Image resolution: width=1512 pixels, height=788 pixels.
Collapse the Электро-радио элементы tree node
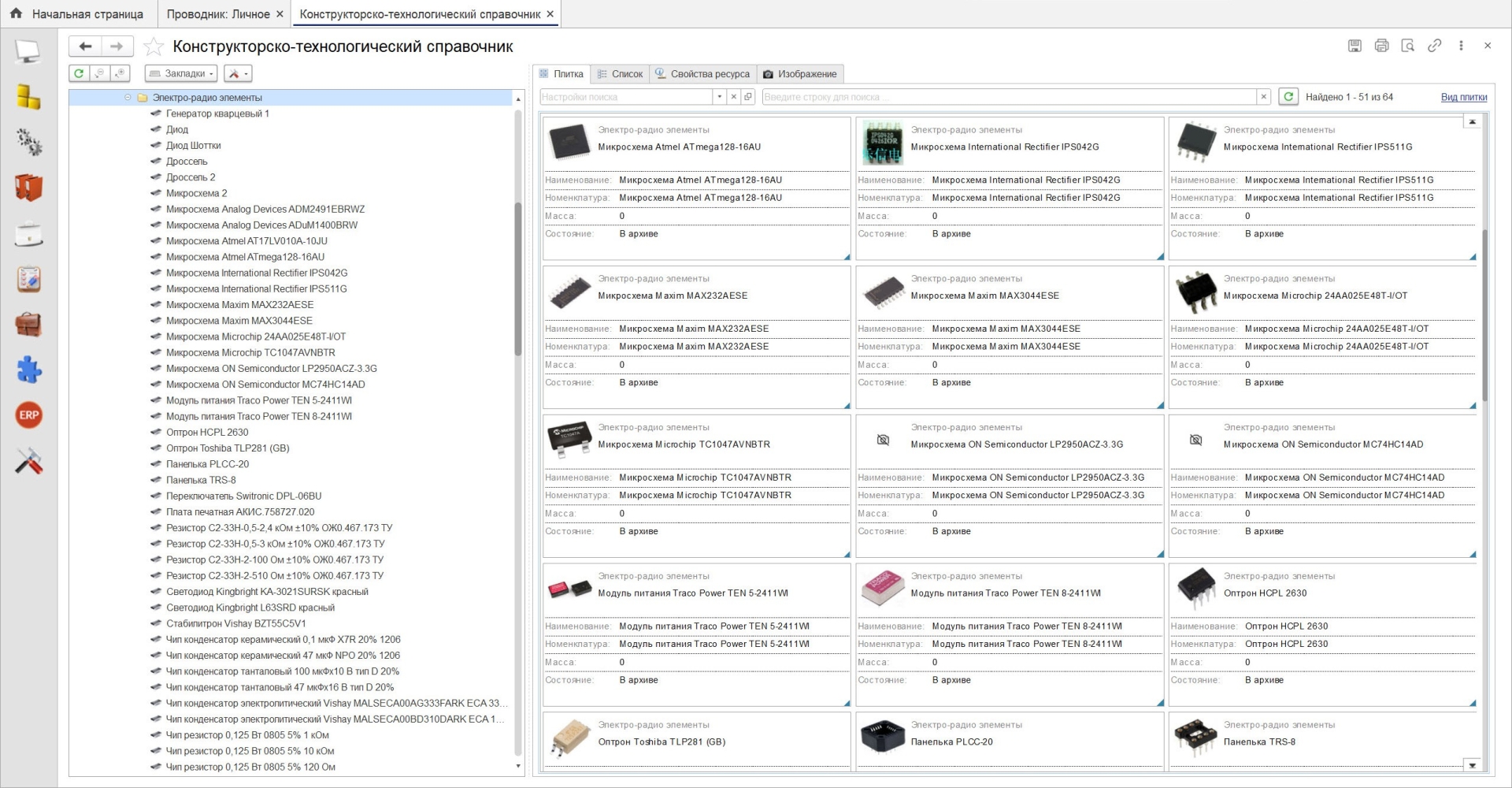point(128,98)
